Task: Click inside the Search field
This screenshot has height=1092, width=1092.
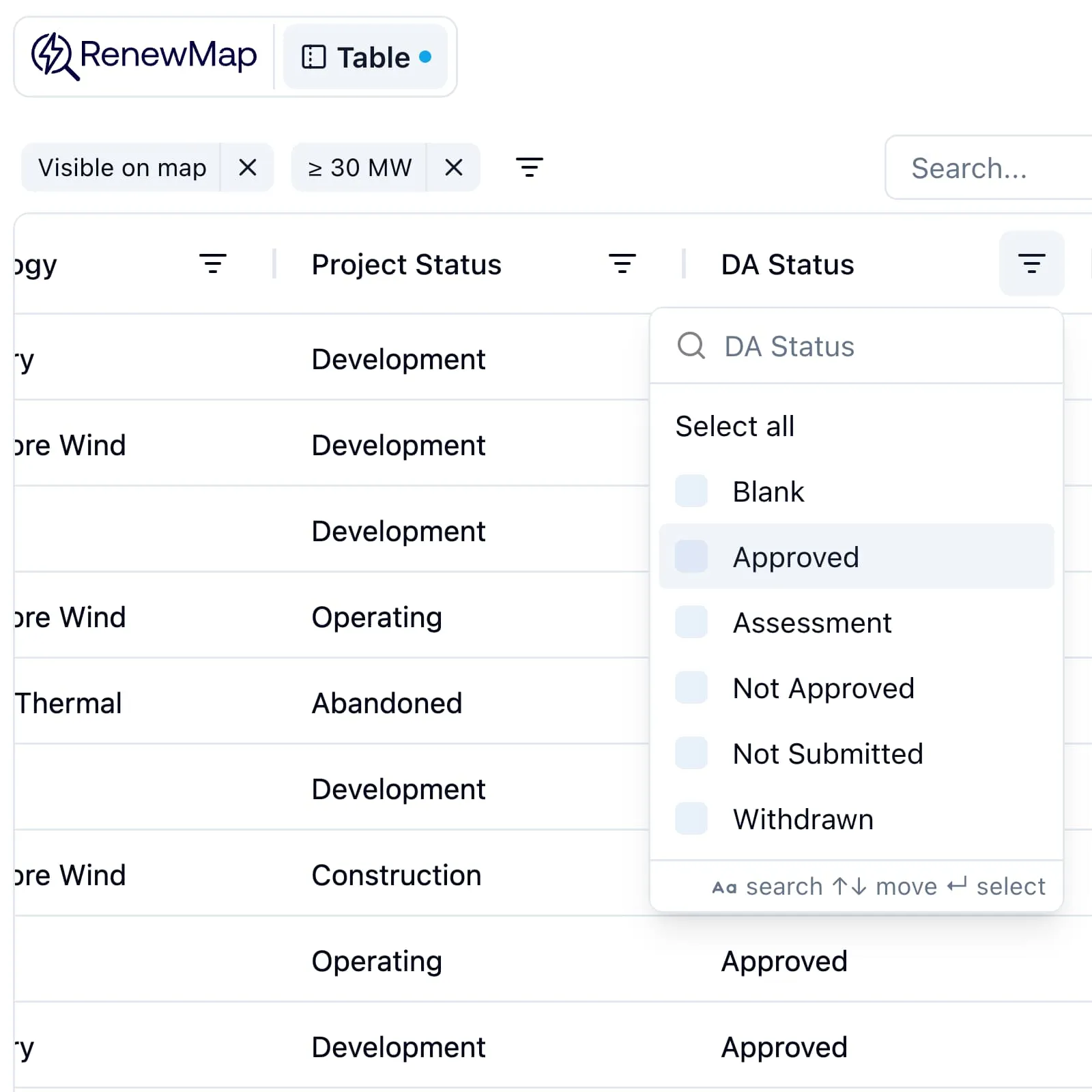Action: [990, 168]
